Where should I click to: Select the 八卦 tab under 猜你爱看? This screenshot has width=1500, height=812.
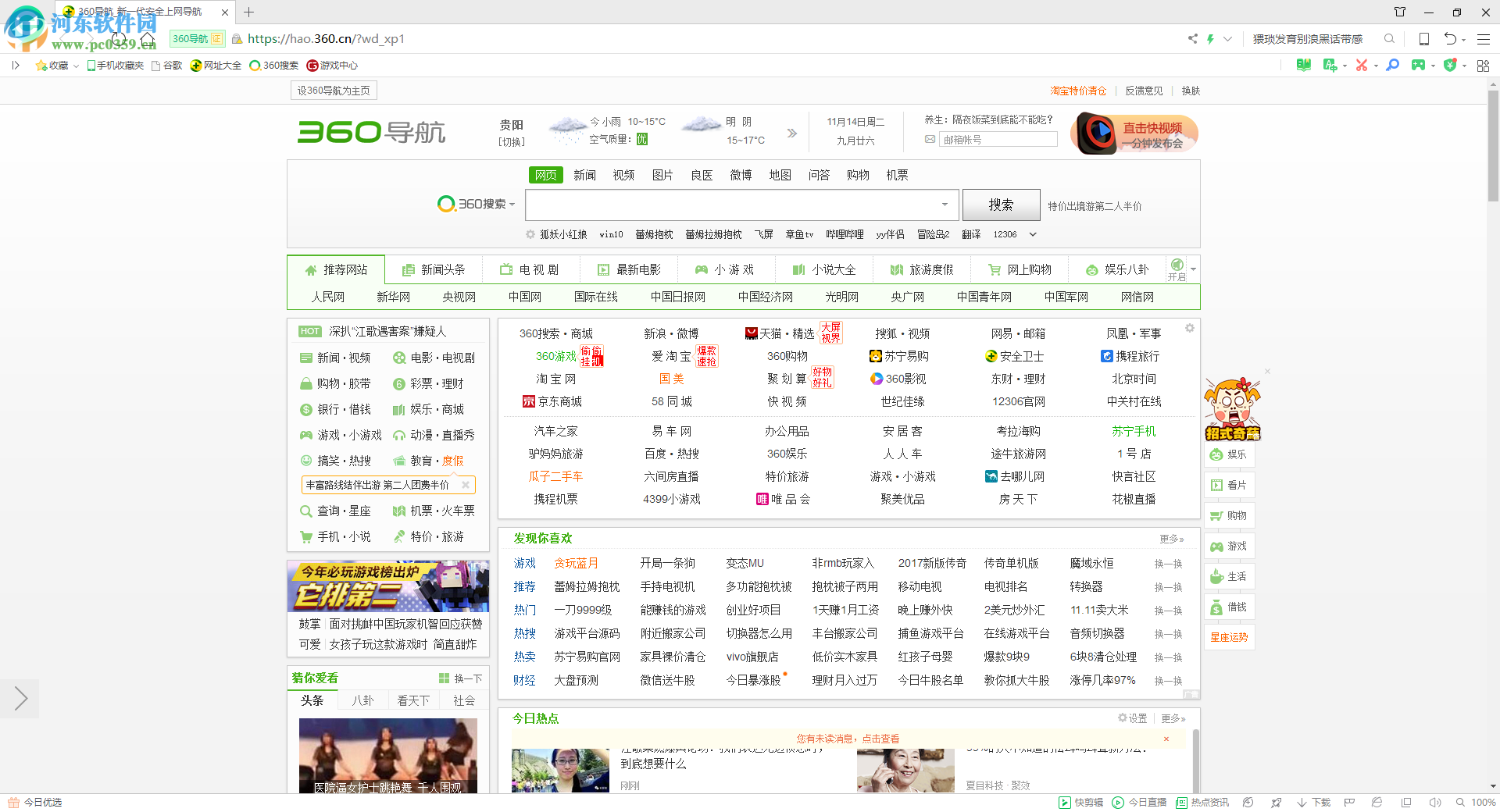(362, 700)
